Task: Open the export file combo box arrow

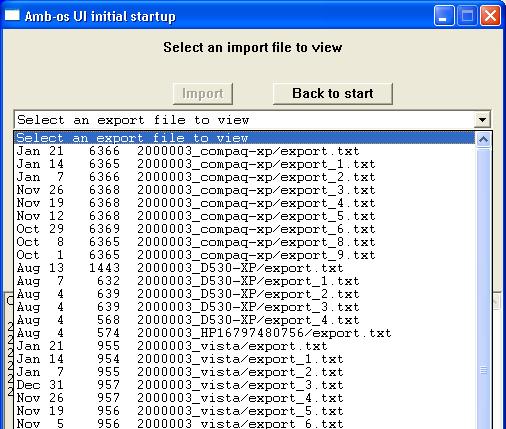Action: [x=482, y=120]
